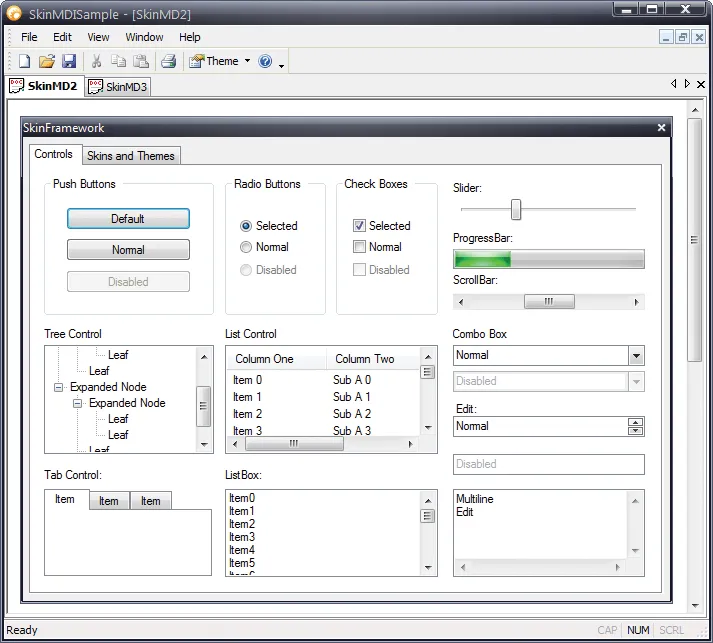713x643 pixels.
Task: Collapse the nested Expanded Node
Action: tap(77, 403)
